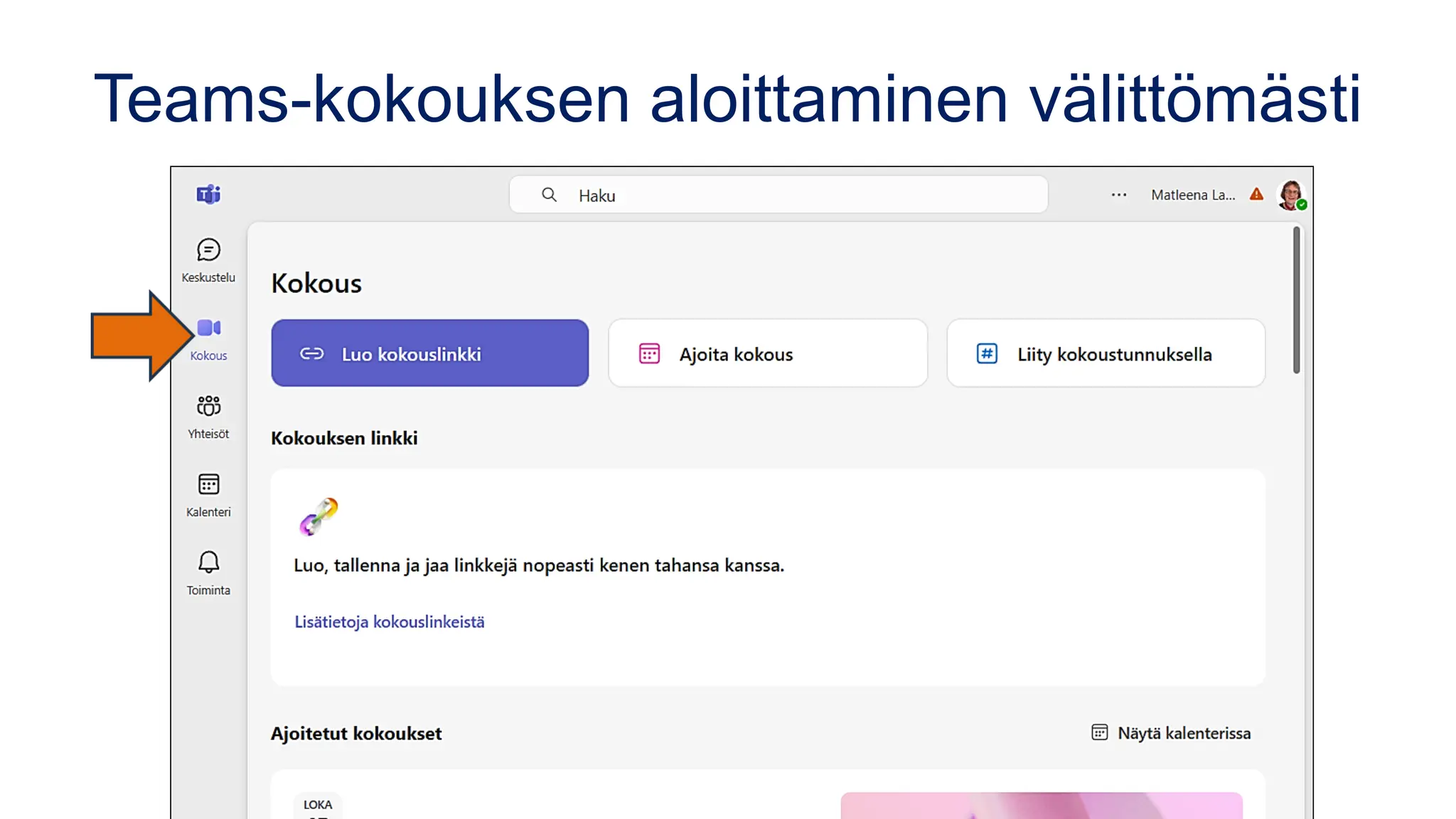Click the Haku search field
Viewport: 1456px width, 819px height.
778,195
